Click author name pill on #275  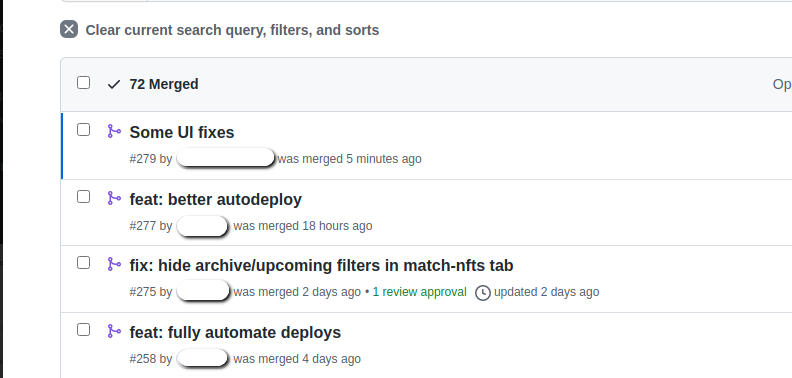click(x=204, y=292)
